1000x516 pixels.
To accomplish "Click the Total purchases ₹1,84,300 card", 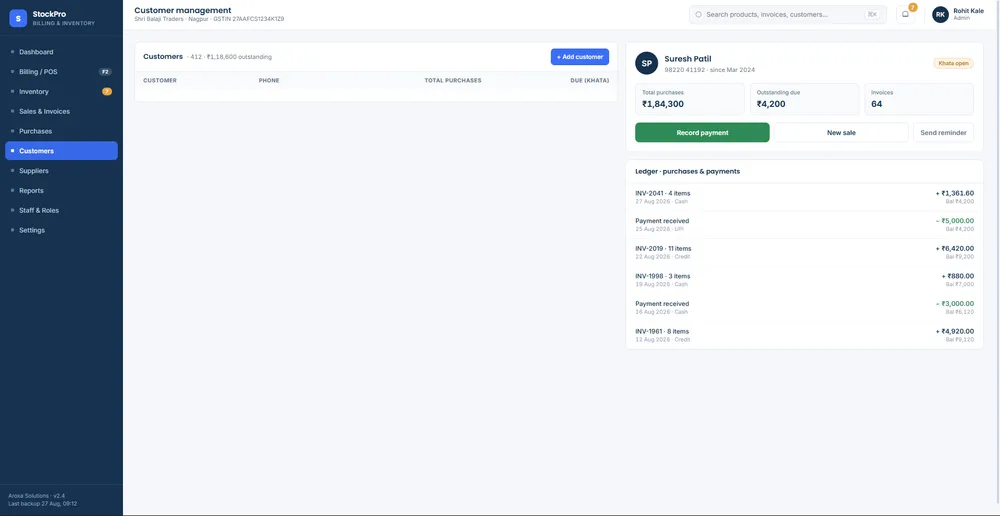I will [x=690, y=99].
